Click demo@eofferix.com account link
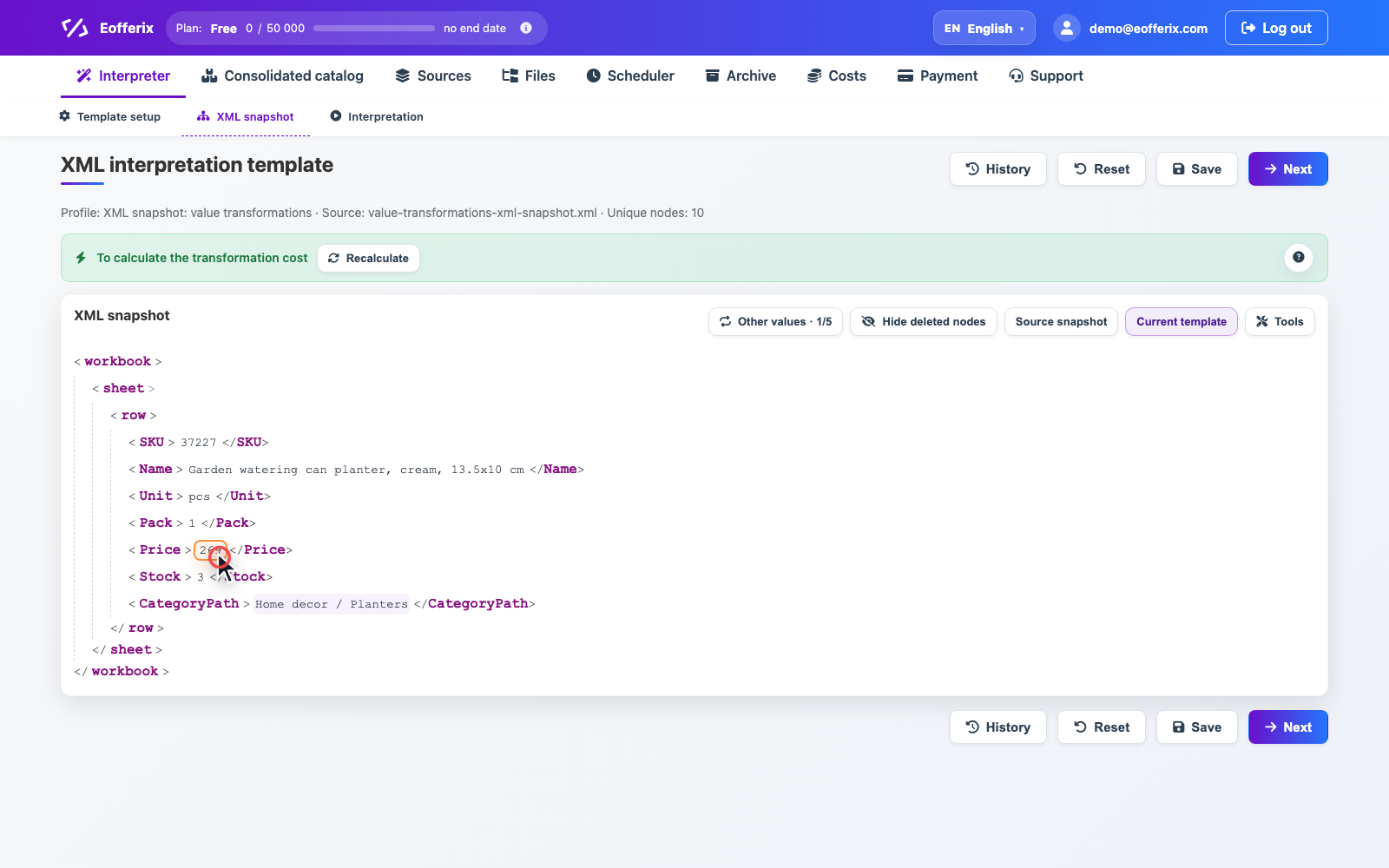Screen dimensions: 1389x868 (1148, 29)
